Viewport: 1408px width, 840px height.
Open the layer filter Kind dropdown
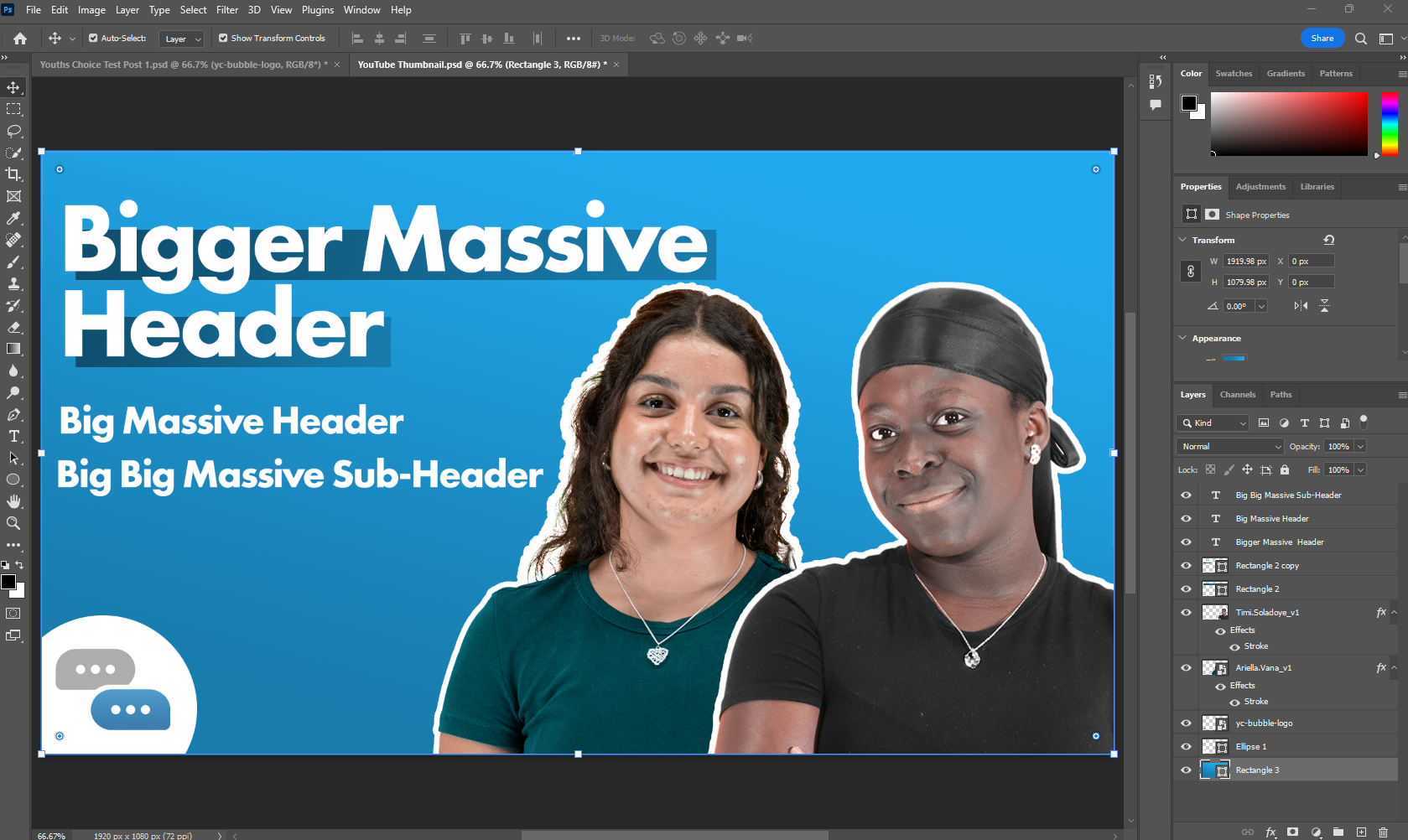pyautogui.click(x=1213, y=423)
